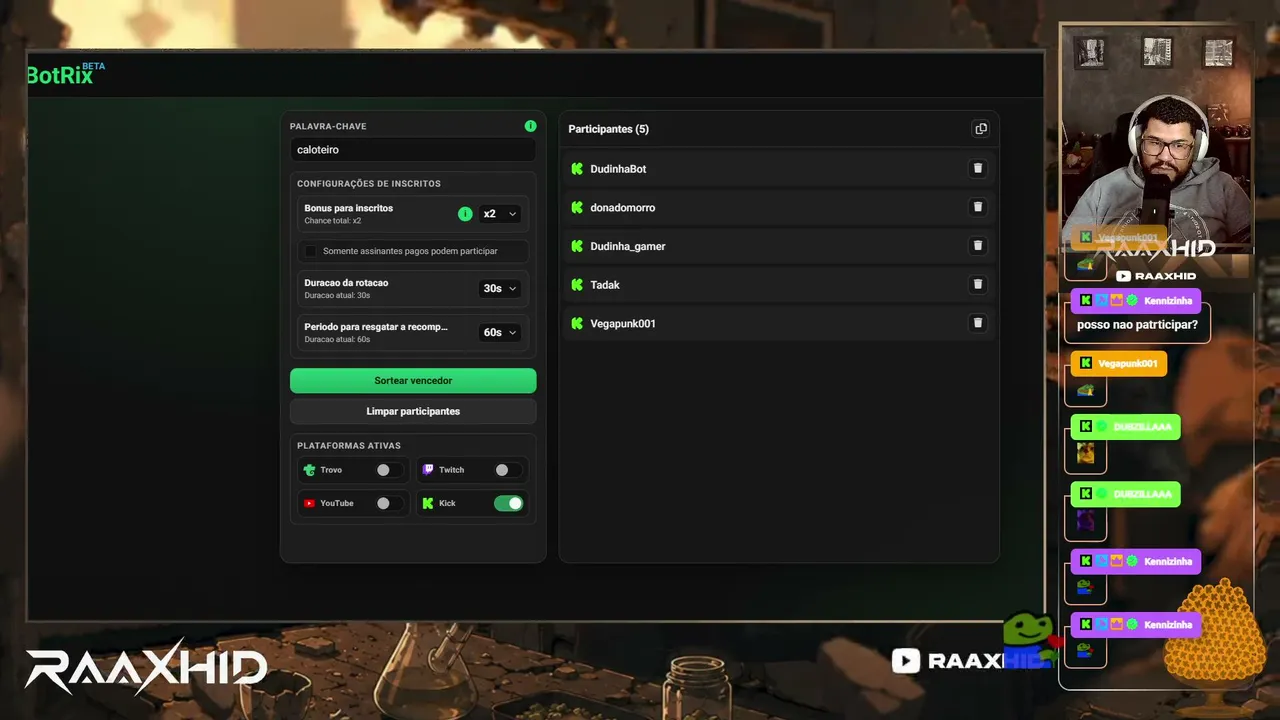This screenshot has height=720, width=1280.
Task: Delete Vegapunk001 using its trash icon
Action: (978, 323)
